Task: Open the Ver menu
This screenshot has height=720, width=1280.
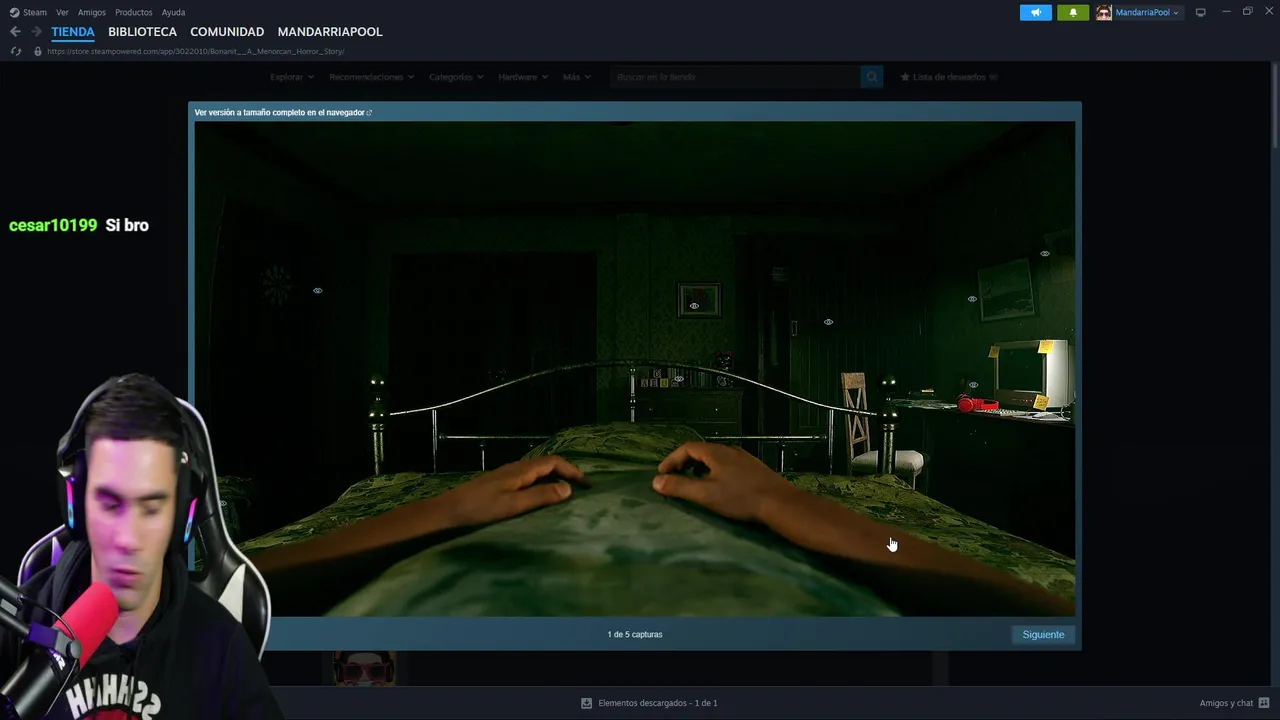Action: pyautogui.click(x=62, y=12)
